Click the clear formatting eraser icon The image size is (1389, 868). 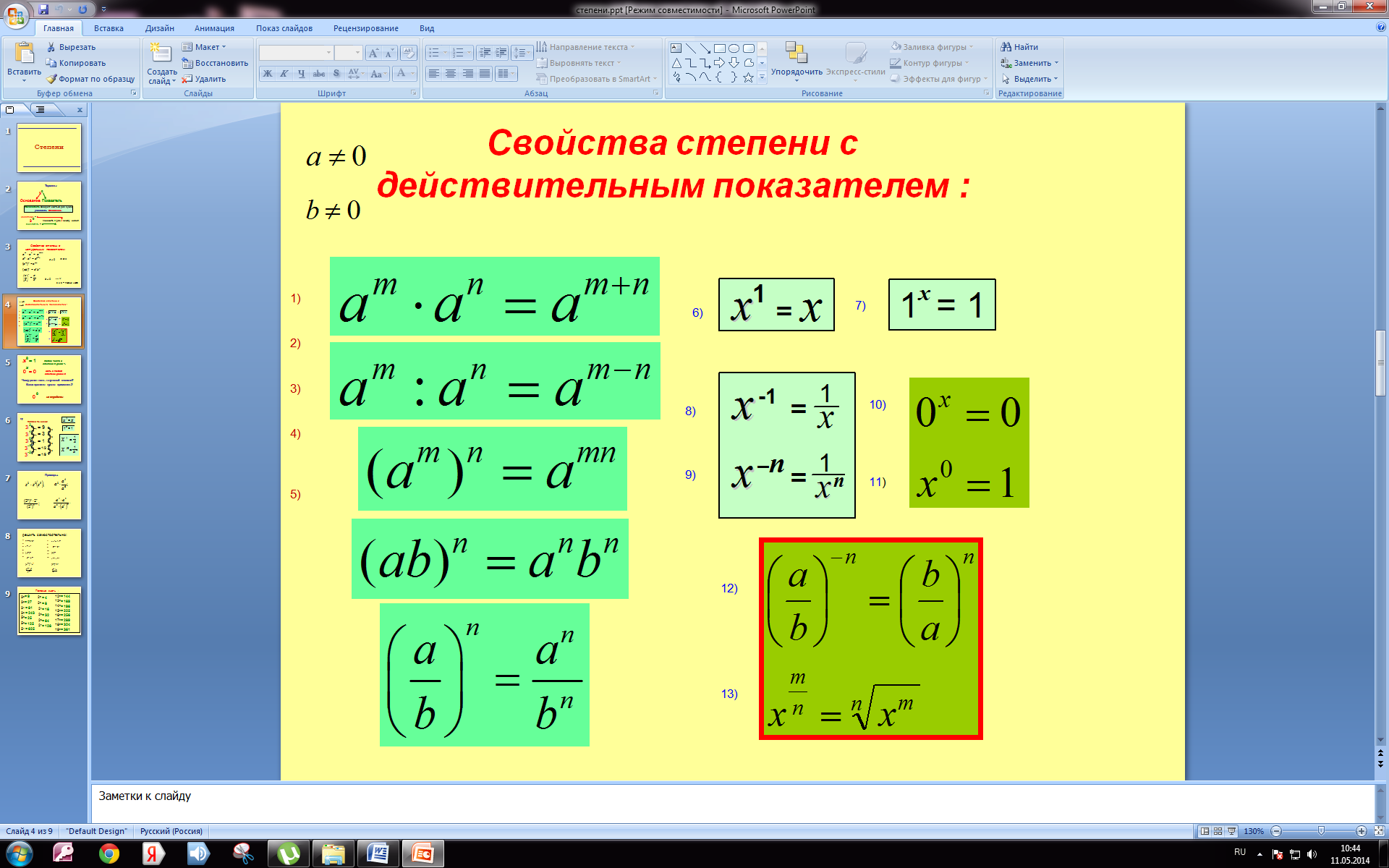click(409, 53)
